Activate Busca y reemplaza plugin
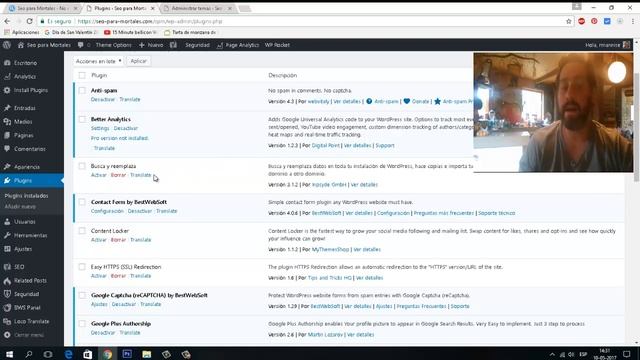 point(98,175)
